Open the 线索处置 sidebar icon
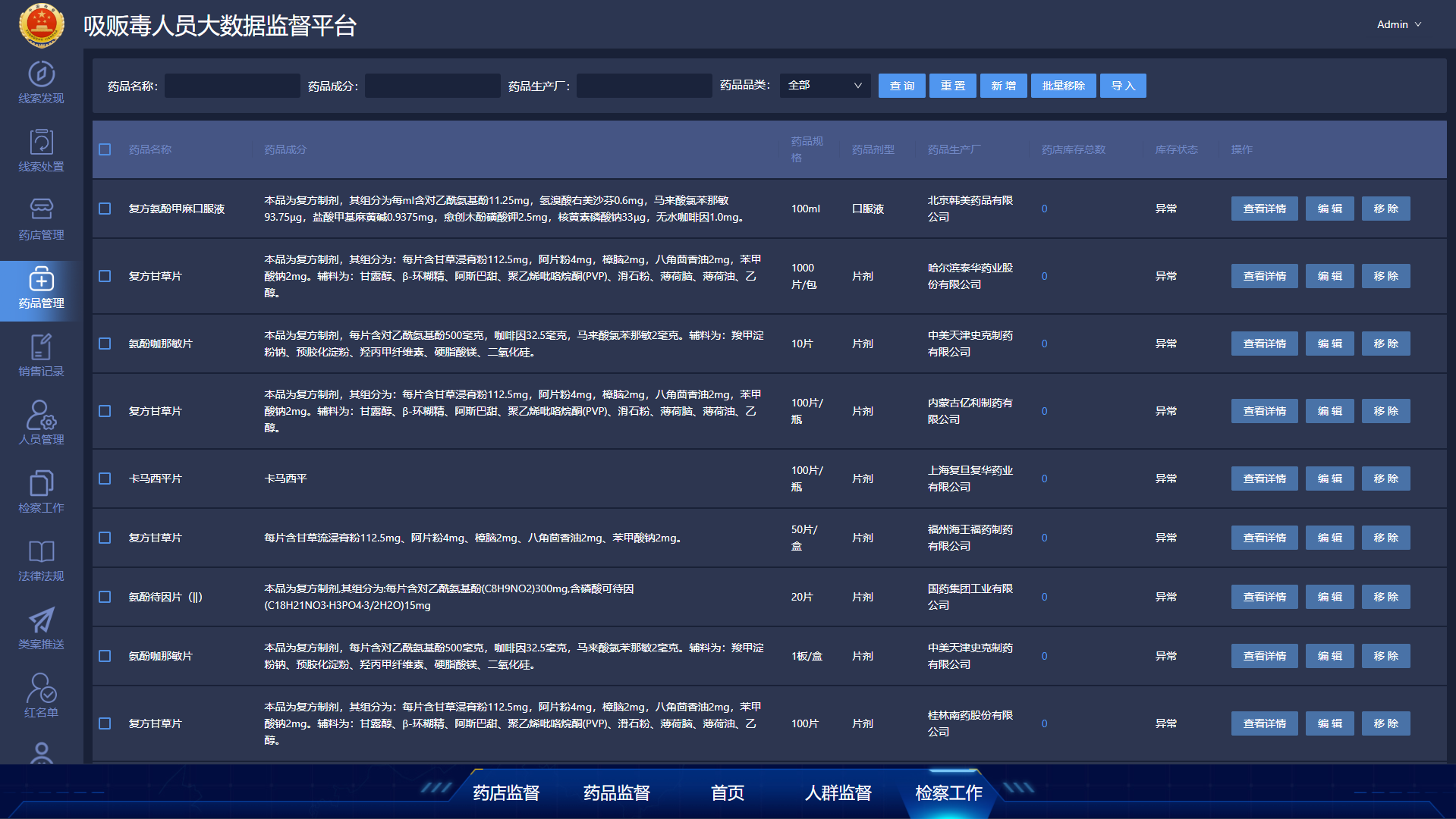Screen dimensions: 1456x819 [x=41, y=143]
